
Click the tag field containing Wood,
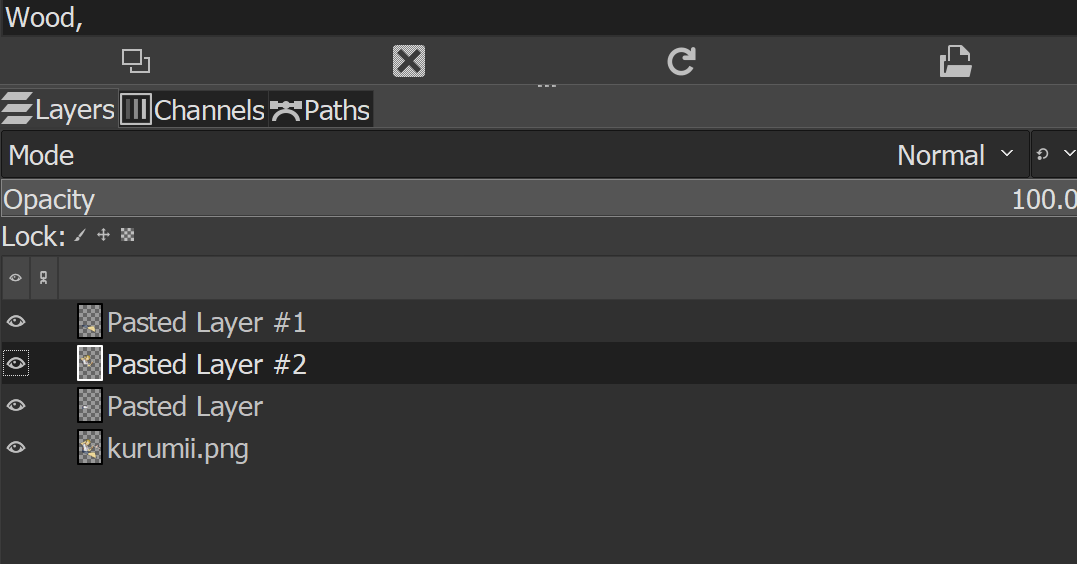(x=538, y=18)
